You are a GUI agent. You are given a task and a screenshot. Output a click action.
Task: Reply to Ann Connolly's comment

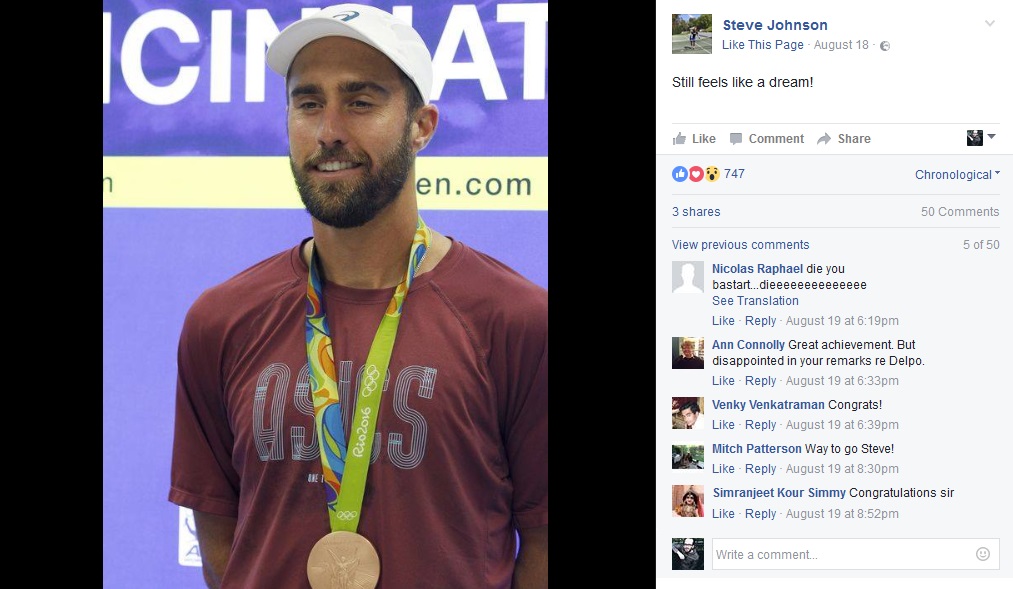(x=760, y=381)
